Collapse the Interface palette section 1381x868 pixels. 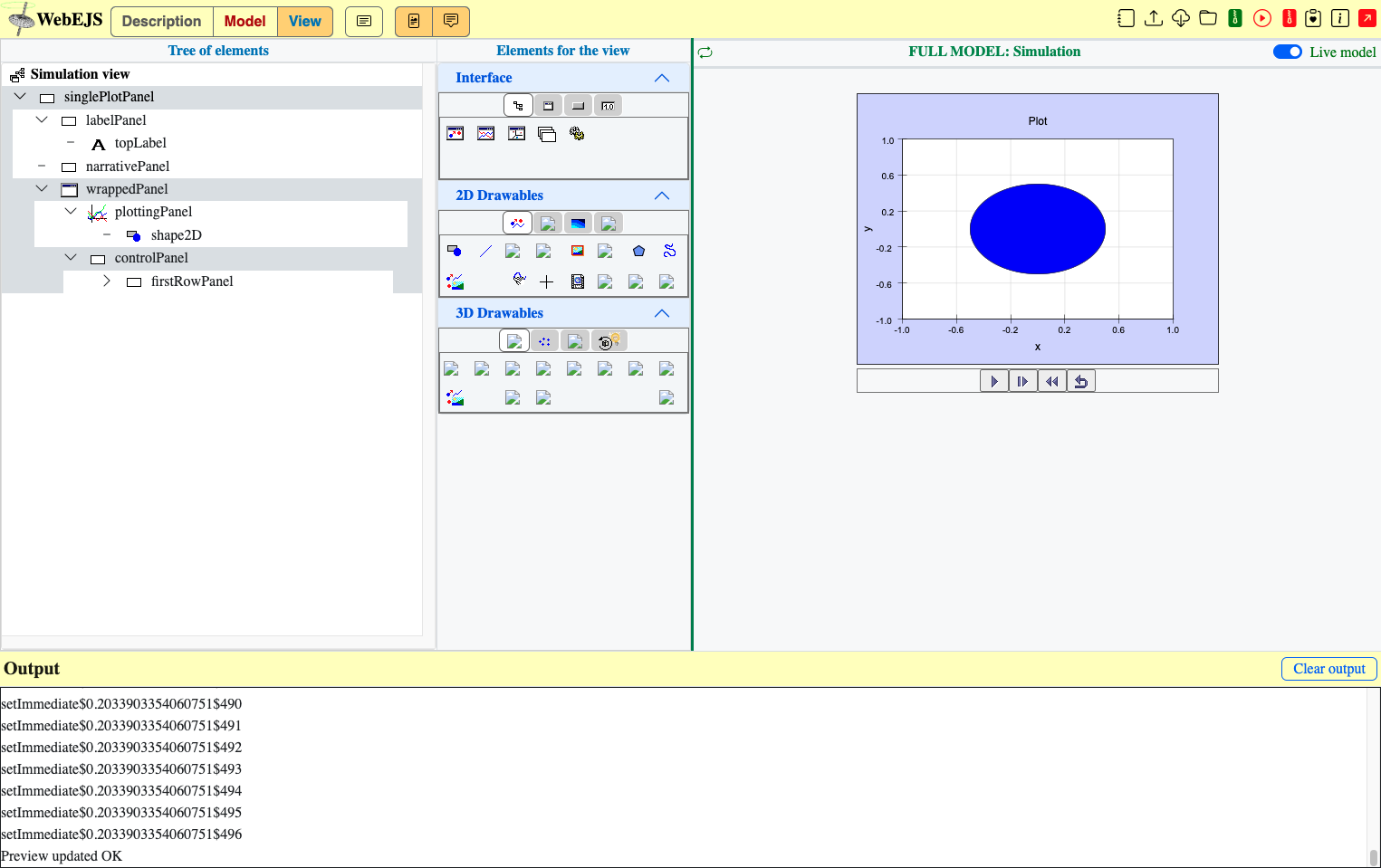(x=662, y=78)
